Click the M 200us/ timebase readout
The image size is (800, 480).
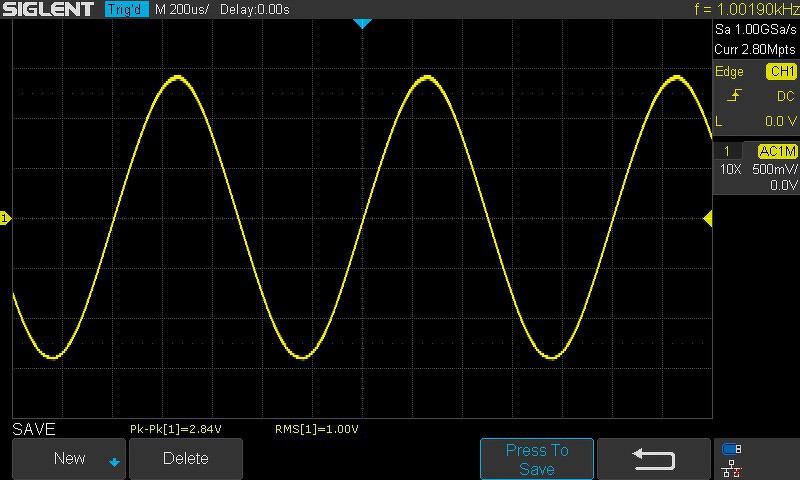pyautogui.click(x=182, y=9)
